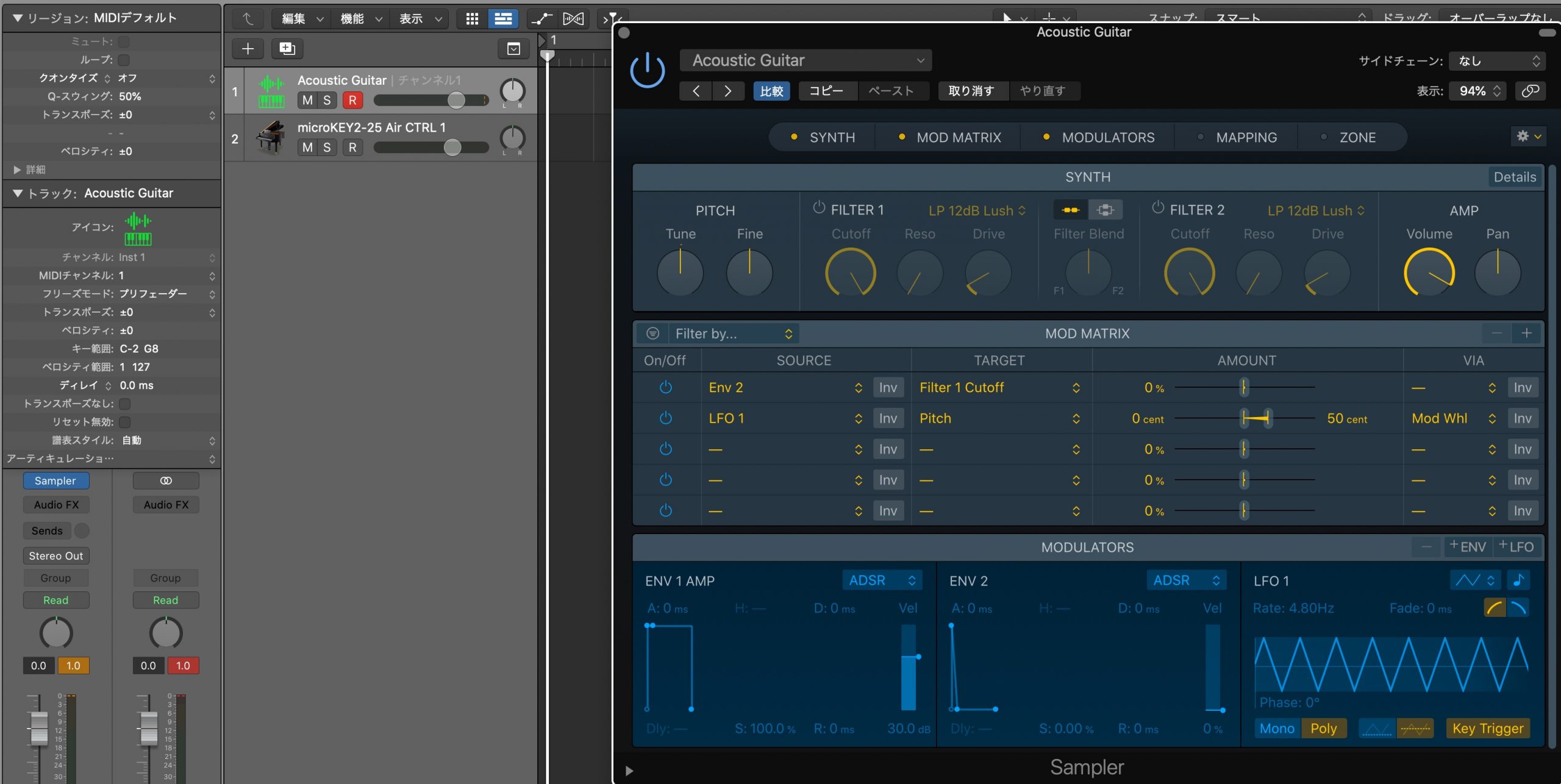
Task: Toggle the Env 2 routing on/off
Action: pos(666,387)
